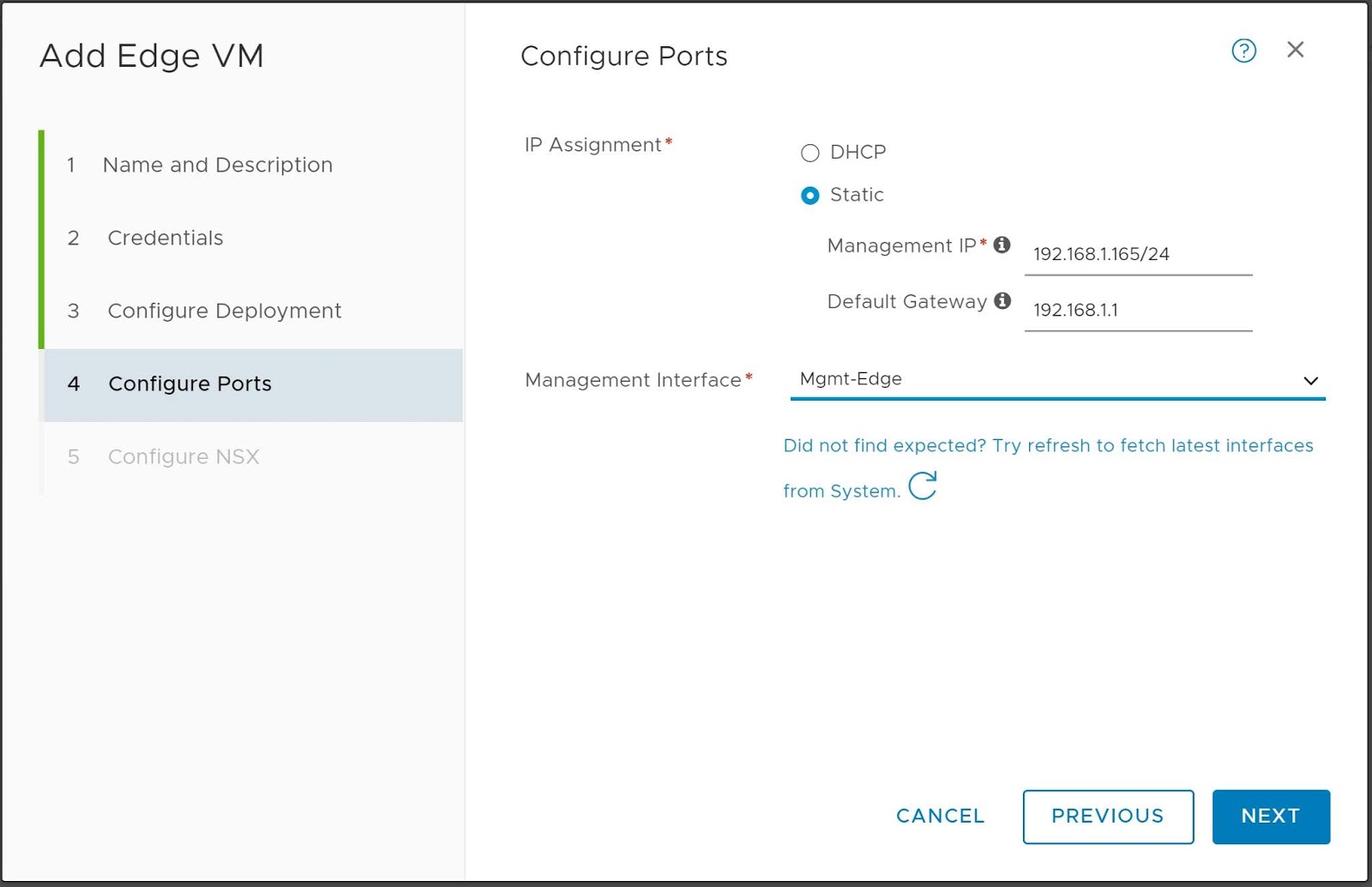The image size is (1372, 887).
Task: Click the PREVIOUS button
Action: 1107,816
